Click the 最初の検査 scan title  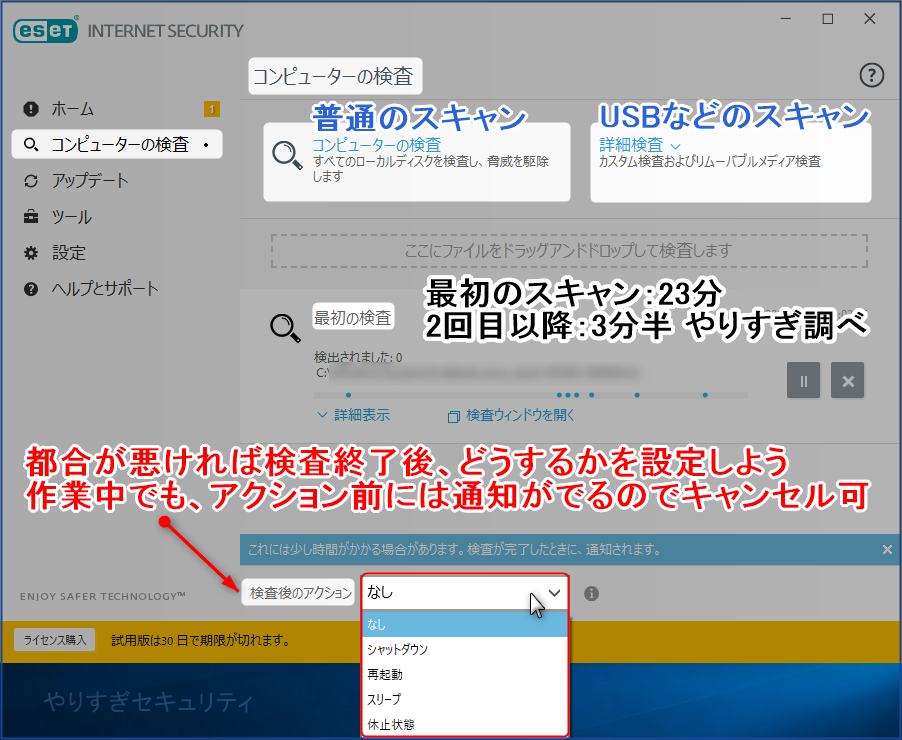(353, 317)
